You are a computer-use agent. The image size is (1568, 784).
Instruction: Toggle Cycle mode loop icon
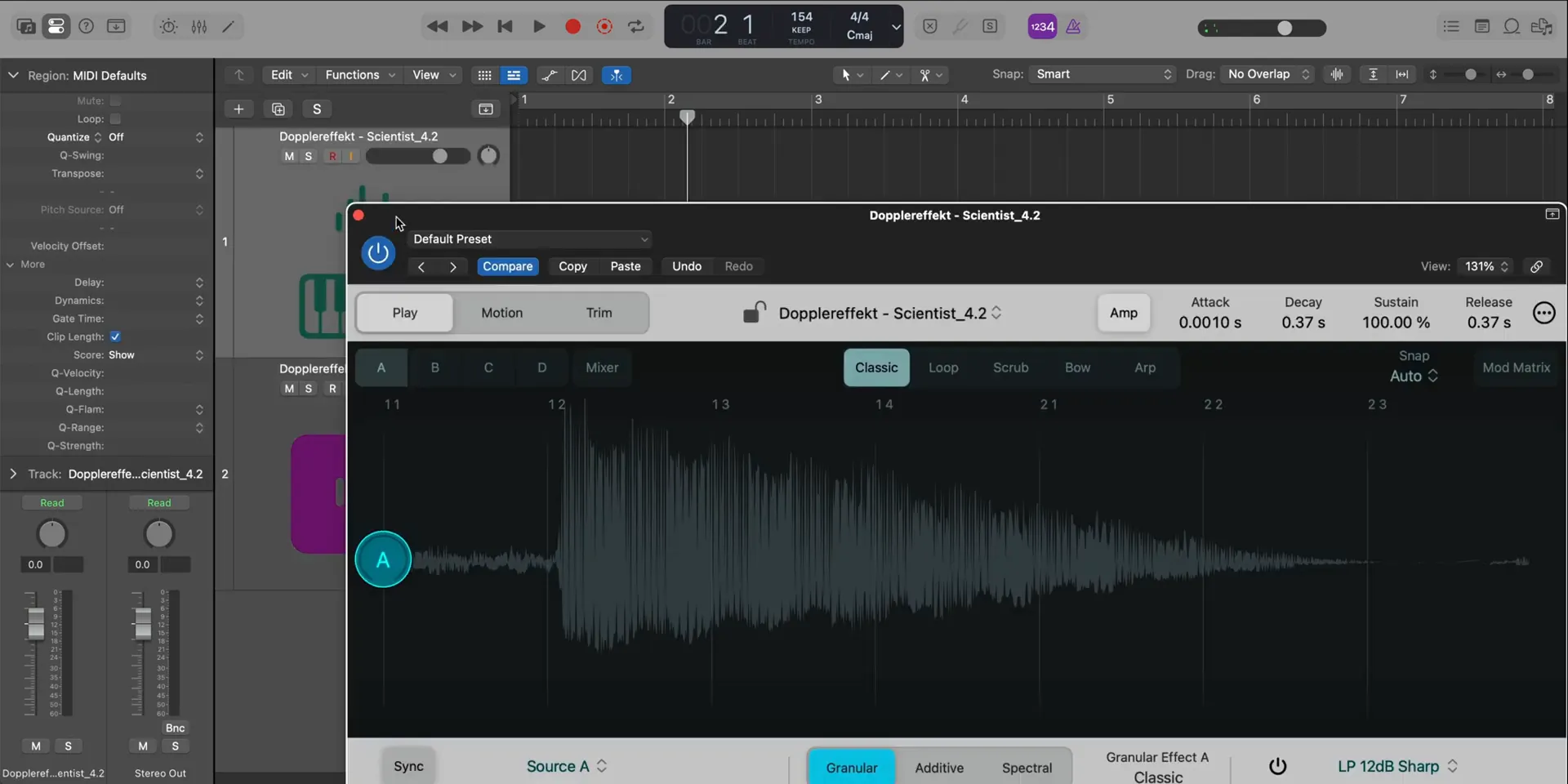(636, 26)
